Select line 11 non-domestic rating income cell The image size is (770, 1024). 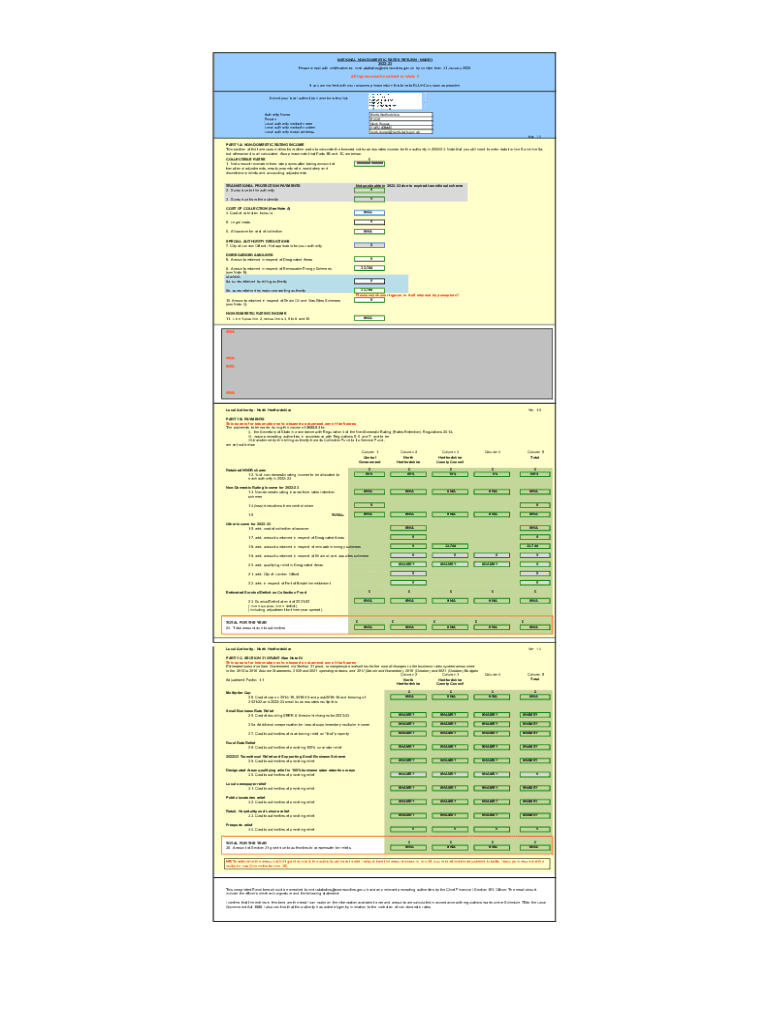(x=368, y=318)
